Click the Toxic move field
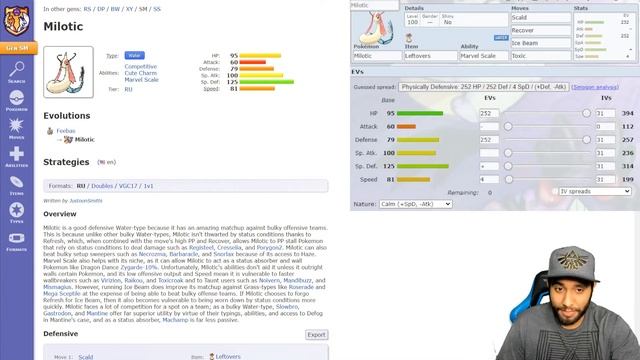 (541, 56)
